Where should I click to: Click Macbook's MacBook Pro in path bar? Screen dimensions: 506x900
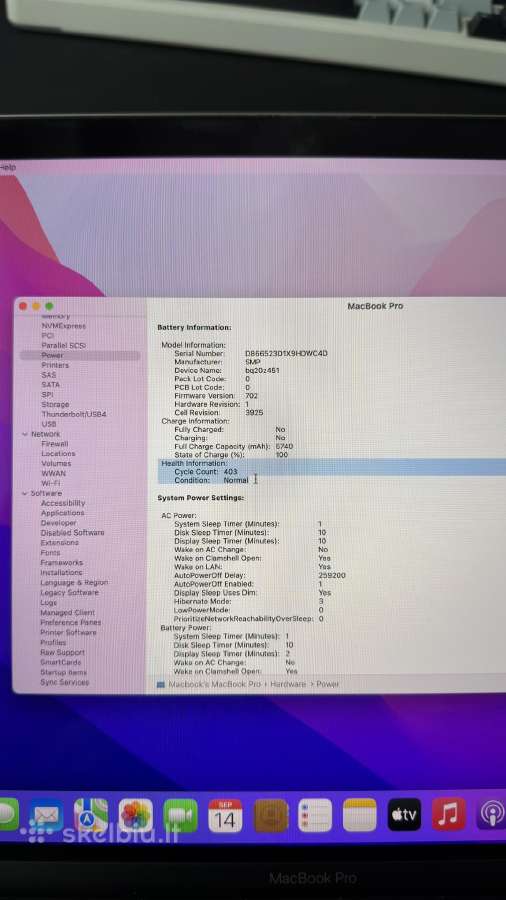click(214, 684)
